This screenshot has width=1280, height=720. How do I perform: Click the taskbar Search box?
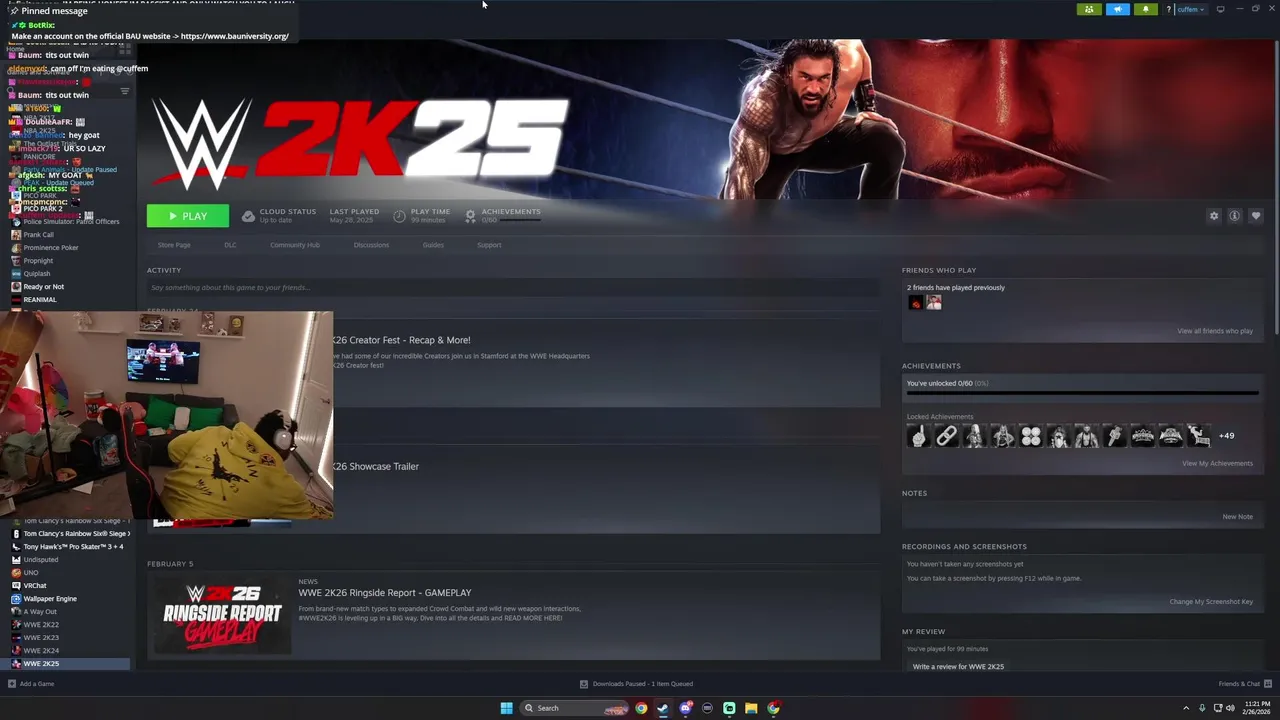tap(575, 708)
